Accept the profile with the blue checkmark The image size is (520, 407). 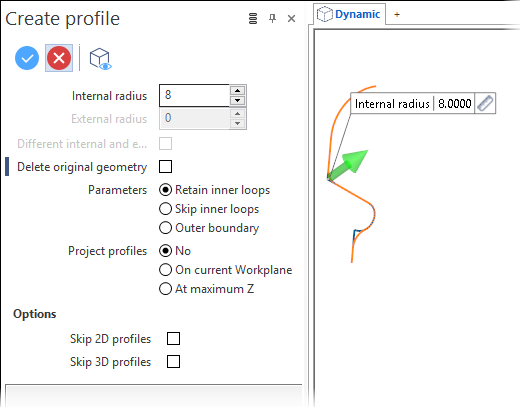click(27, 58)
